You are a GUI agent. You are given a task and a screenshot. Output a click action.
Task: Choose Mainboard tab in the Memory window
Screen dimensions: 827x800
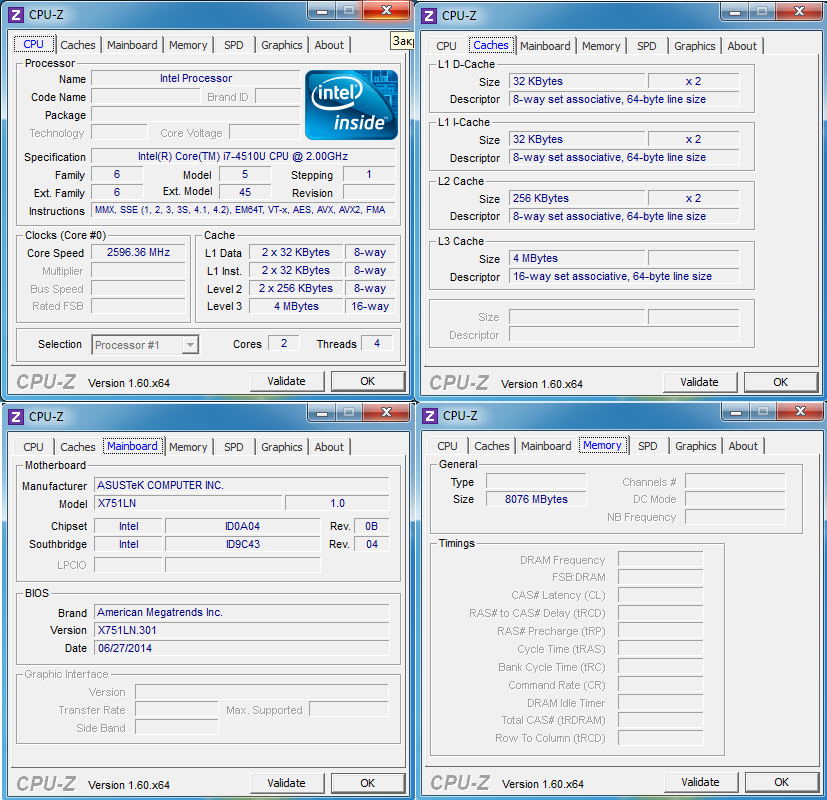tap(546, 446)
